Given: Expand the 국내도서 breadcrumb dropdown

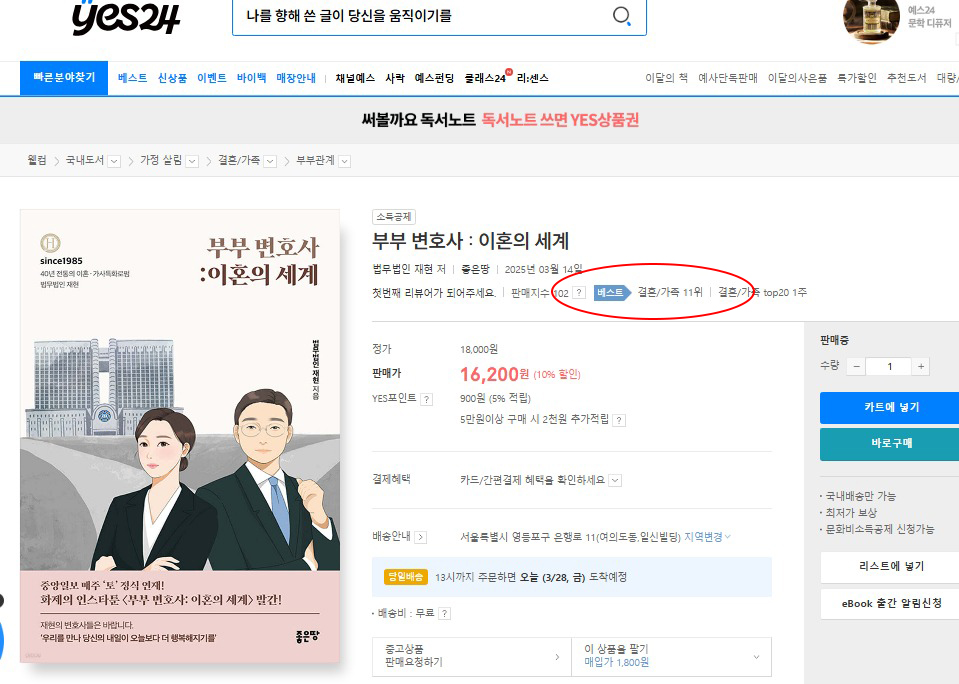Looking at the screenshot, I should point(114,161).
